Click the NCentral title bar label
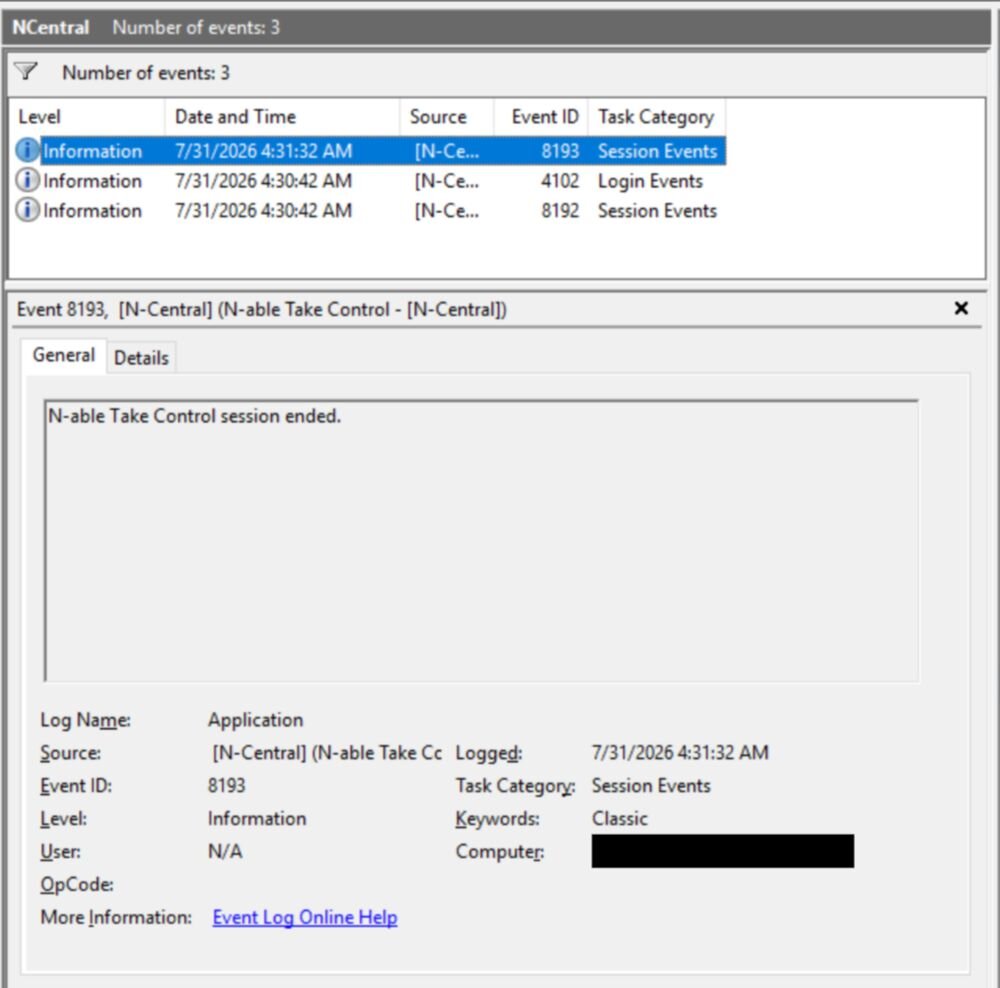The image size is (1000, 988). click(x=51, y=27)
